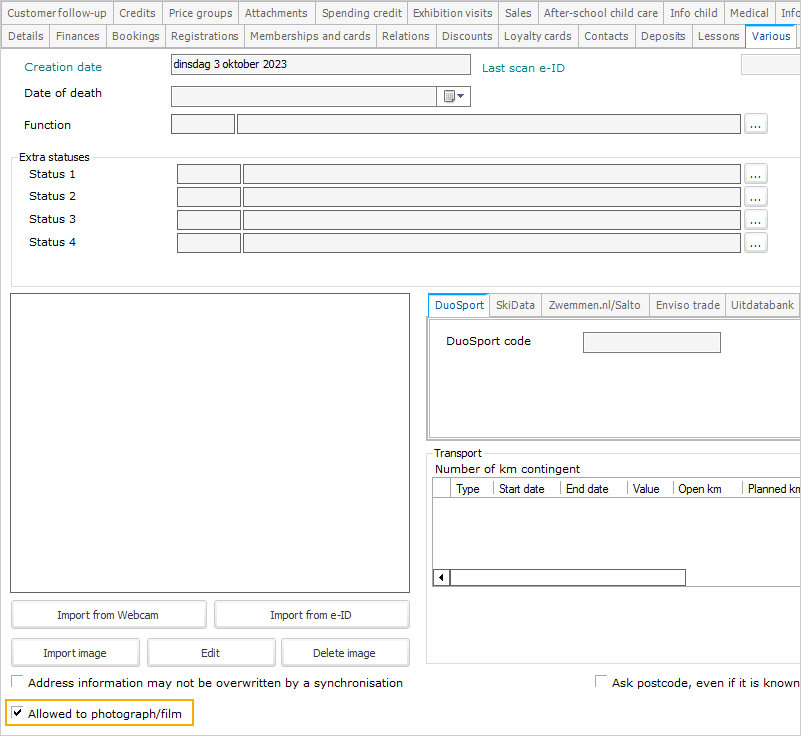The height and width of the screenshot is (736, 801).
Task: Uncheck Allowed to photograph/film
Action: 18,713
